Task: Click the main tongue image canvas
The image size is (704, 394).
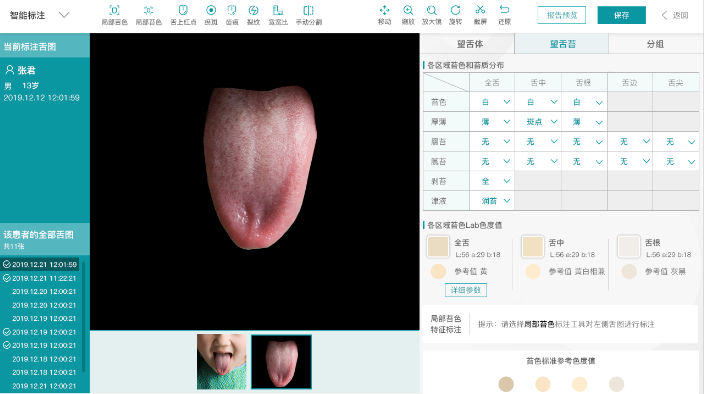Action: [x=255, y=181]
